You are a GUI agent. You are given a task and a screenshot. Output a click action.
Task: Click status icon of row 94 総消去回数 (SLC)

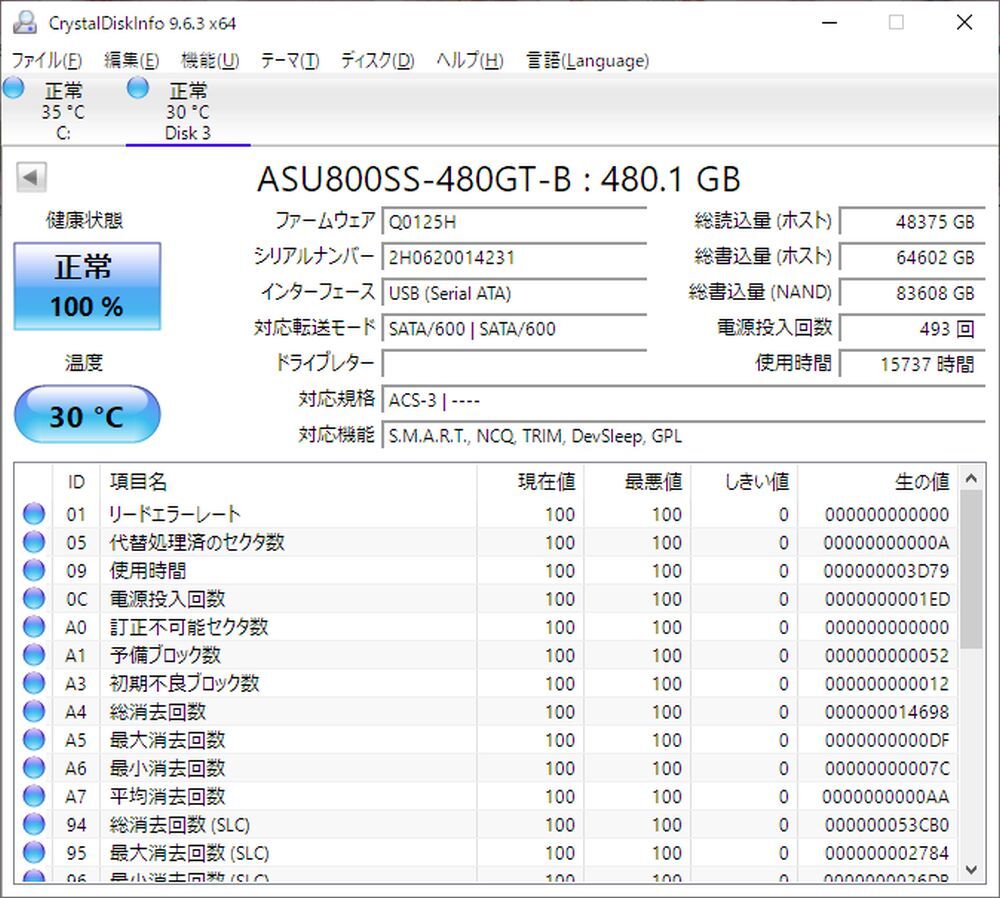click(34, 824)
